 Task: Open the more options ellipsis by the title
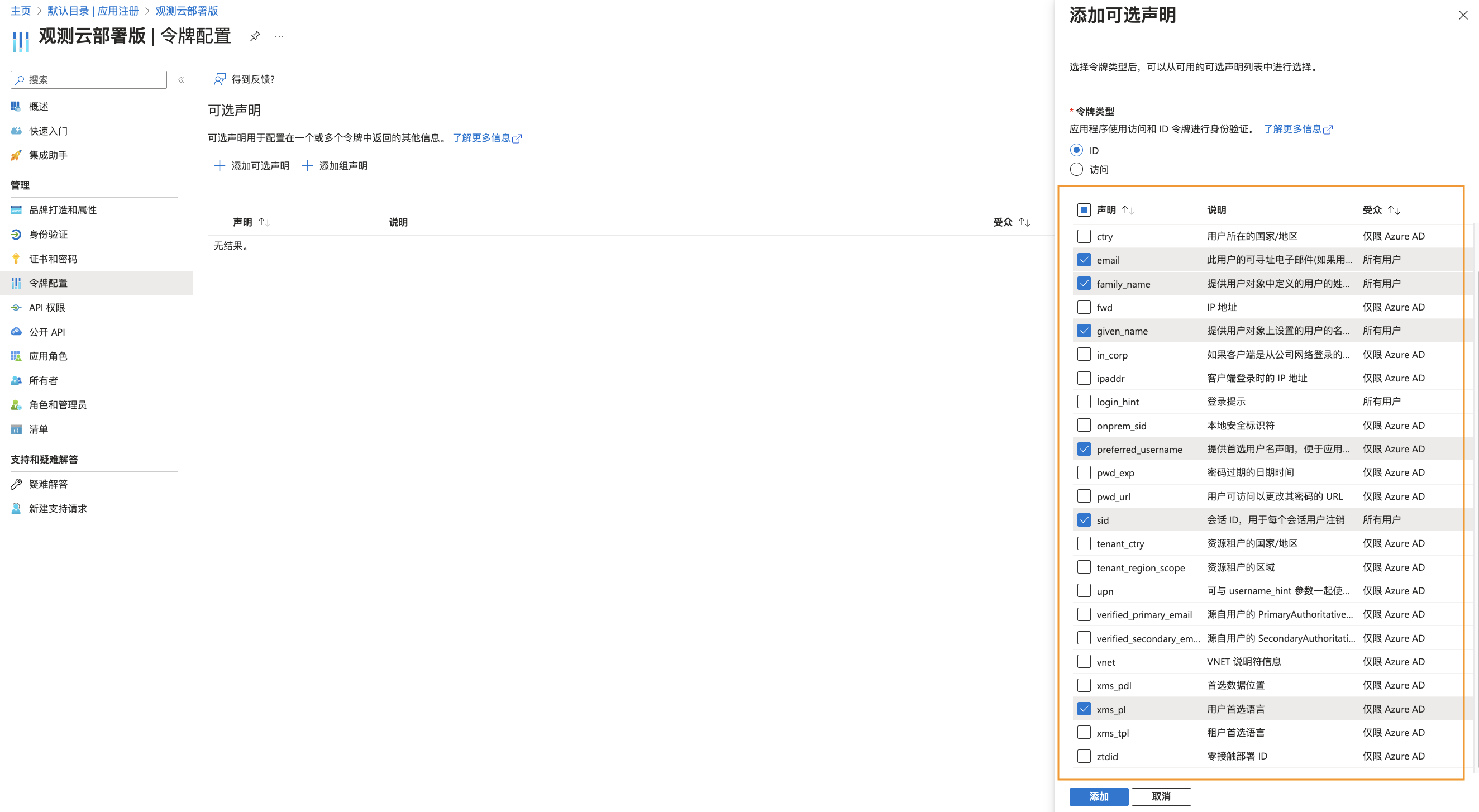279,36
